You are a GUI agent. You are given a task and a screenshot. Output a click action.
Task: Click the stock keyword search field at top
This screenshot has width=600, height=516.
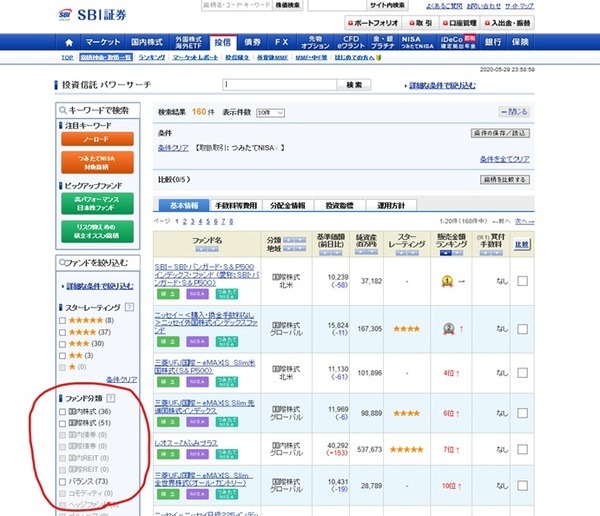237,5
